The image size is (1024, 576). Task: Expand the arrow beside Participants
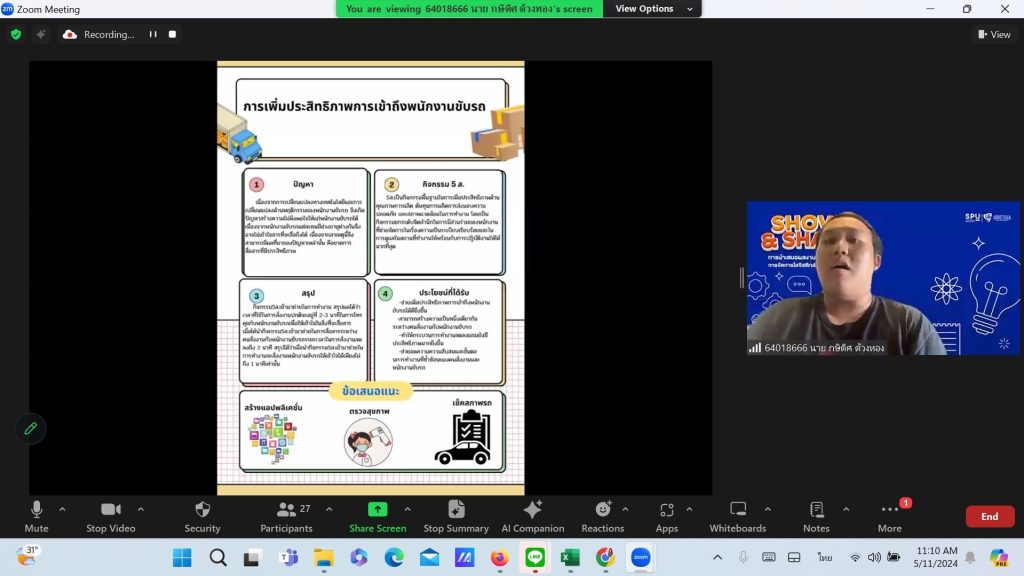(329, 509)
